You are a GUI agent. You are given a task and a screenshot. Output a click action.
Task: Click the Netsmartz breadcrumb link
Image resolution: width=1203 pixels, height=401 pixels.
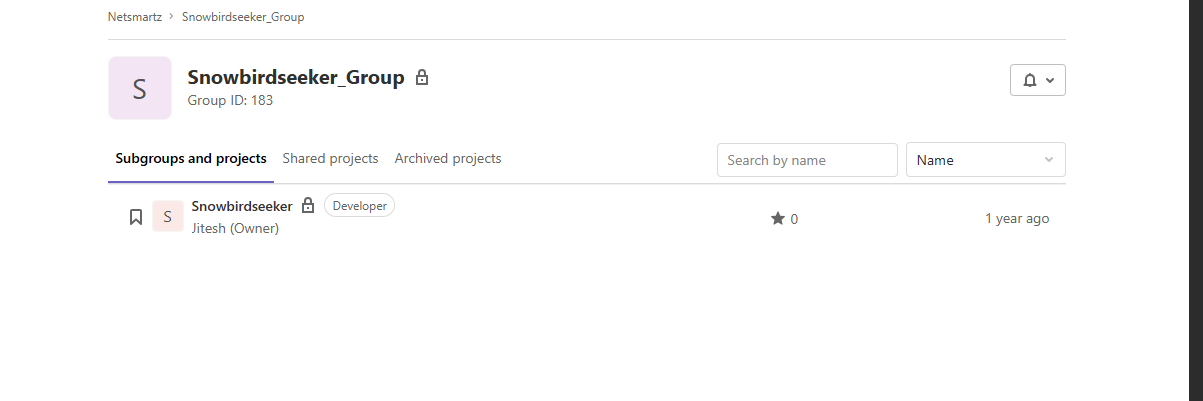[135, 17]
